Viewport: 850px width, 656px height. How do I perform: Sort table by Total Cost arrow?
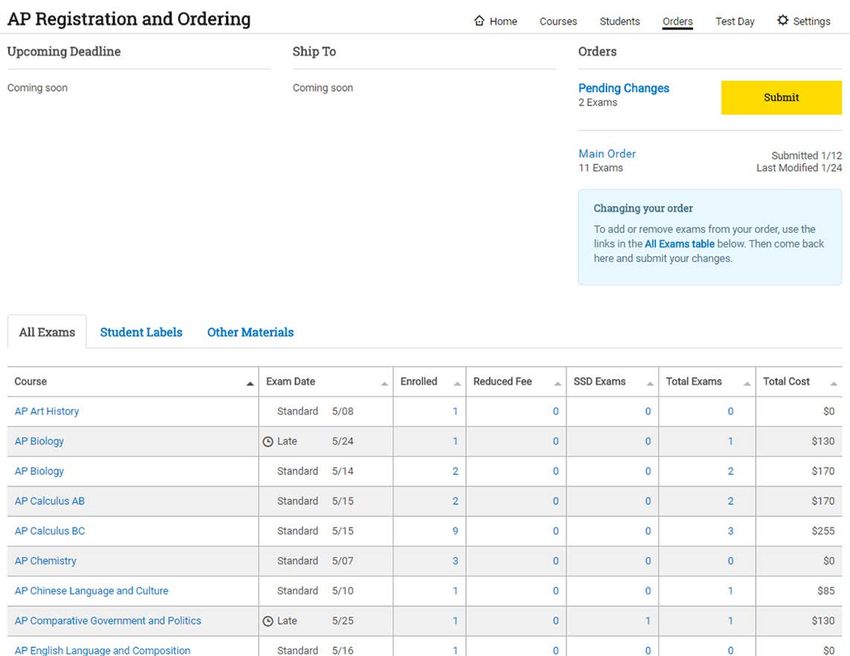834,384
